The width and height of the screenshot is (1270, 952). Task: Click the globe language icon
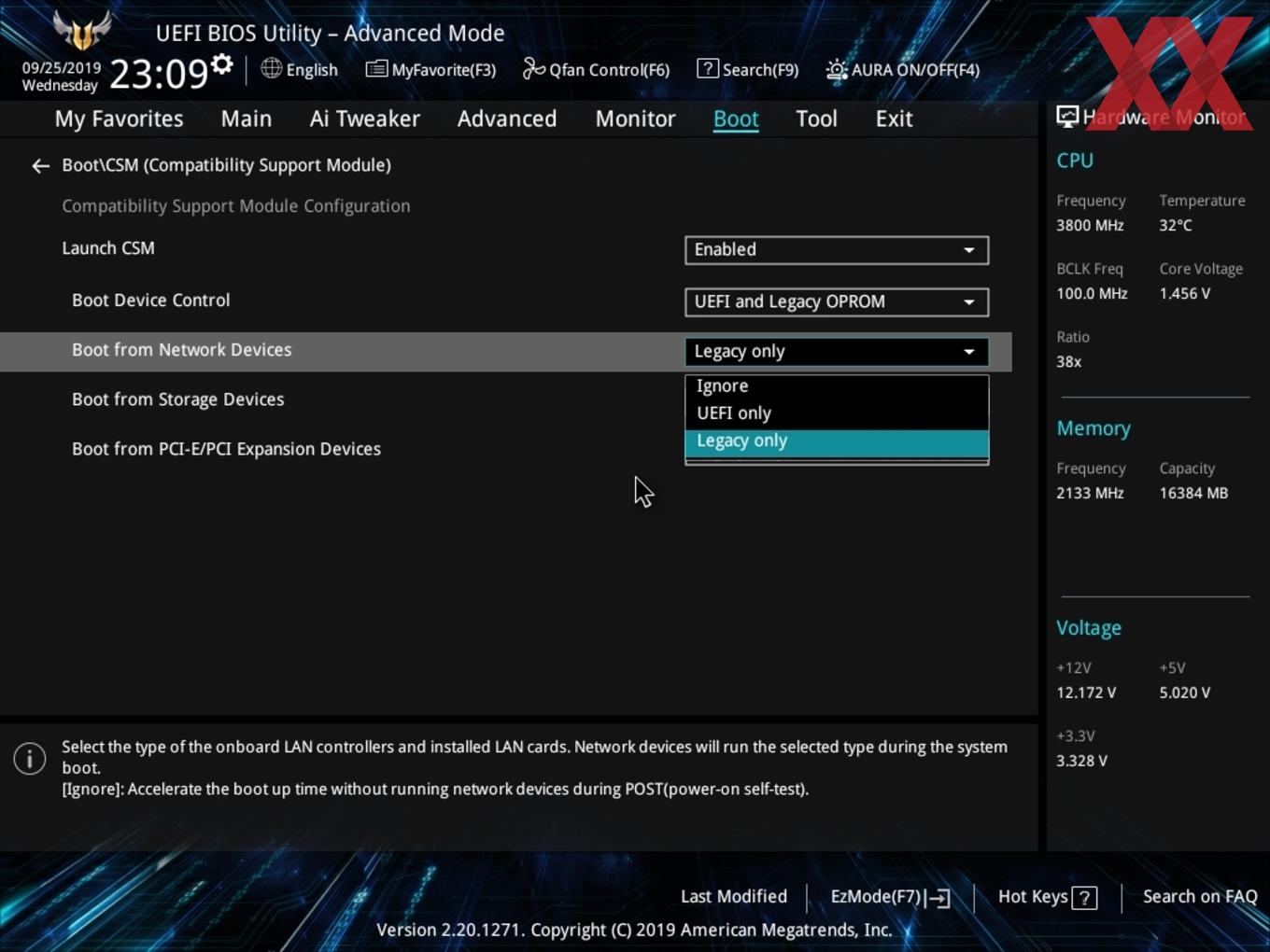(271, 68)
